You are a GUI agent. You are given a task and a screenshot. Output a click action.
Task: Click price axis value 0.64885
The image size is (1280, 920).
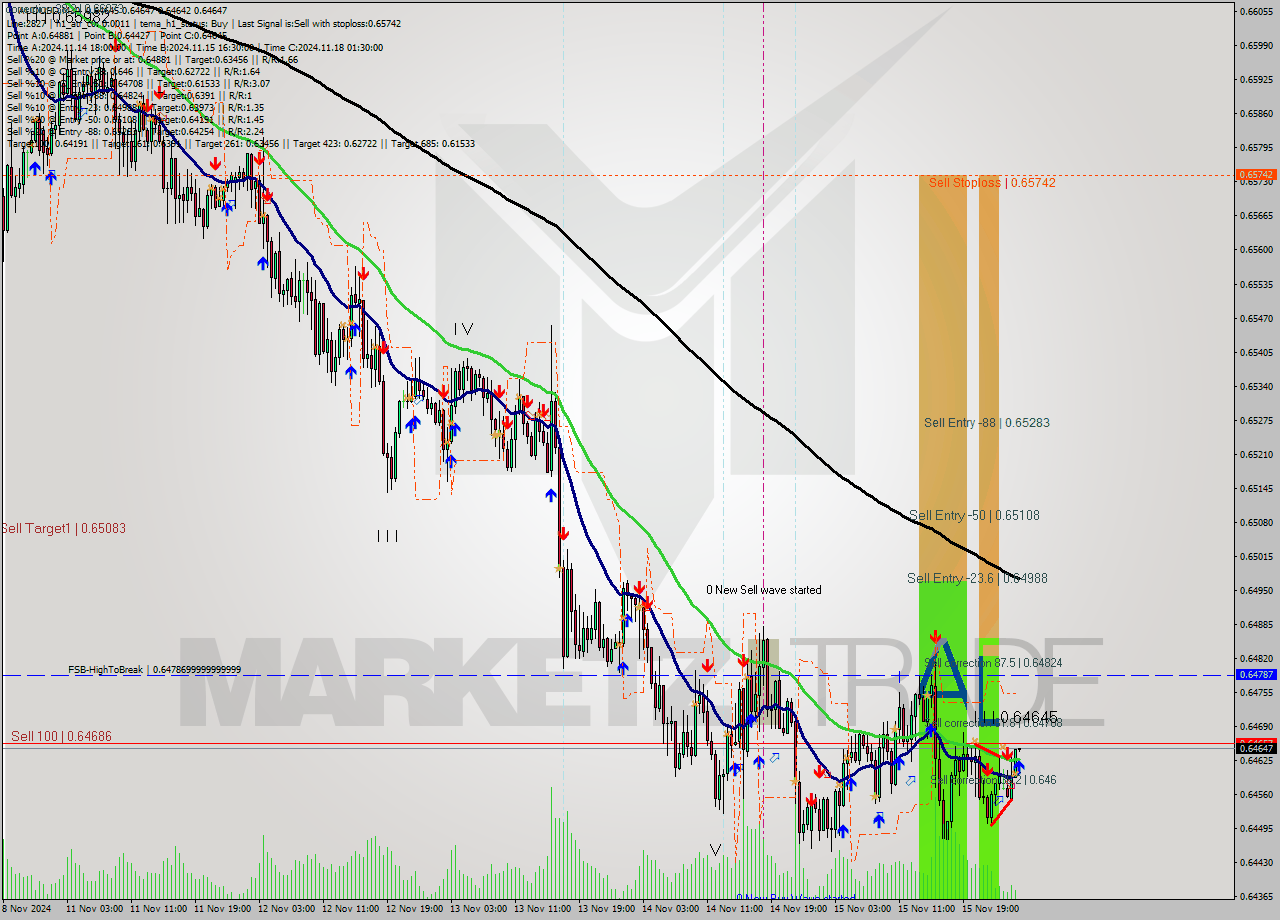pyautogui.click(x=1257, y=624)
